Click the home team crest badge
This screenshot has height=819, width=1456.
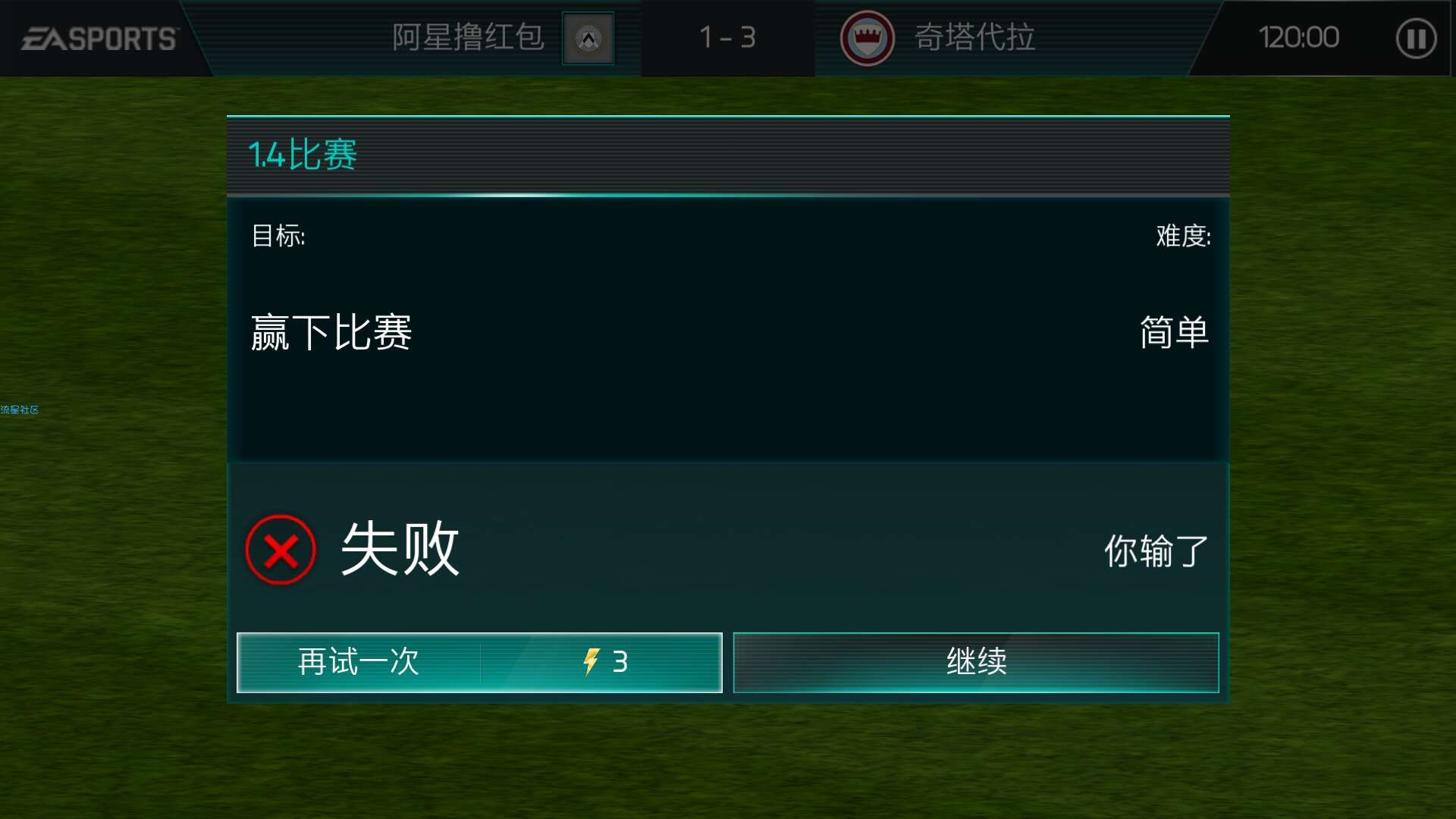click(x=588, y=38)
